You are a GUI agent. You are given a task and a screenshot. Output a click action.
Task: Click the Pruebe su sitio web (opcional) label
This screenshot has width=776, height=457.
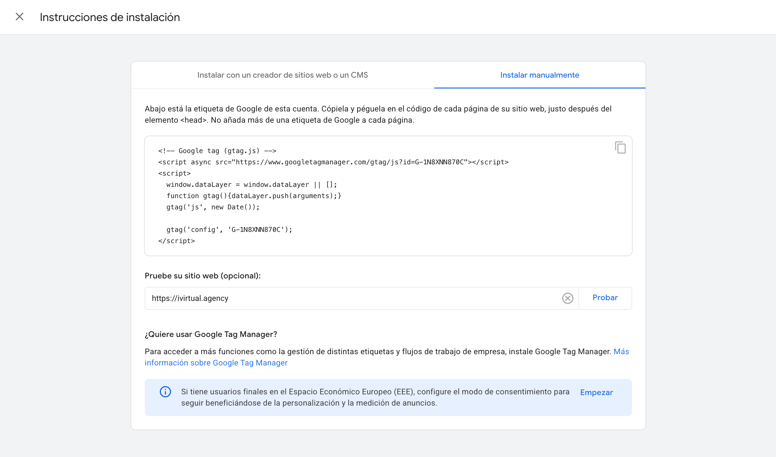202,276
